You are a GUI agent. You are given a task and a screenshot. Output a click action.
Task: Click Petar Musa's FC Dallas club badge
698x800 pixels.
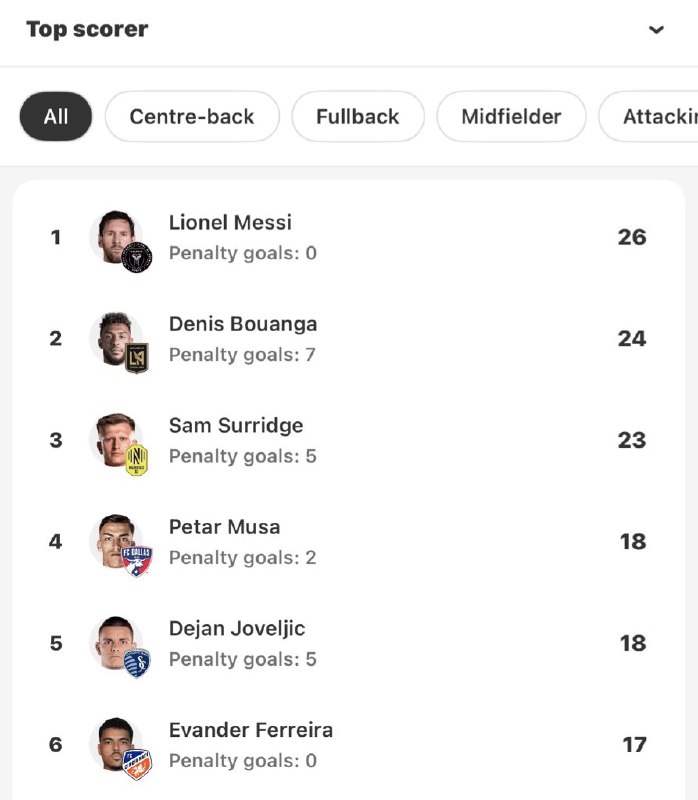tap(137, 561)
